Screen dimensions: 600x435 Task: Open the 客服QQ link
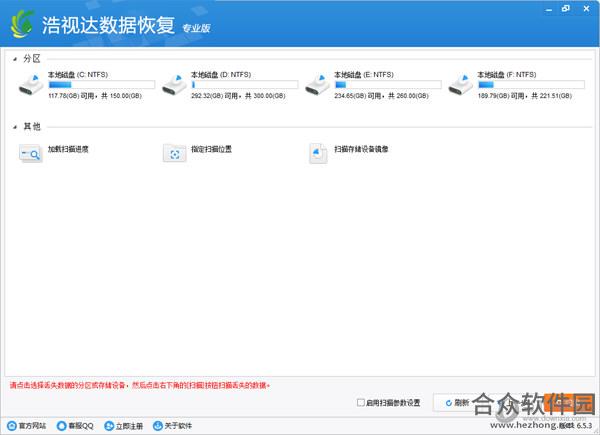[x=81, y=426]
